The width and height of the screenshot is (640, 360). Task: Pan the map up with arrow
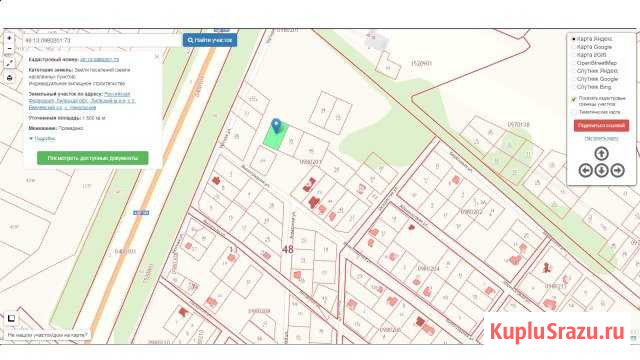601,154
